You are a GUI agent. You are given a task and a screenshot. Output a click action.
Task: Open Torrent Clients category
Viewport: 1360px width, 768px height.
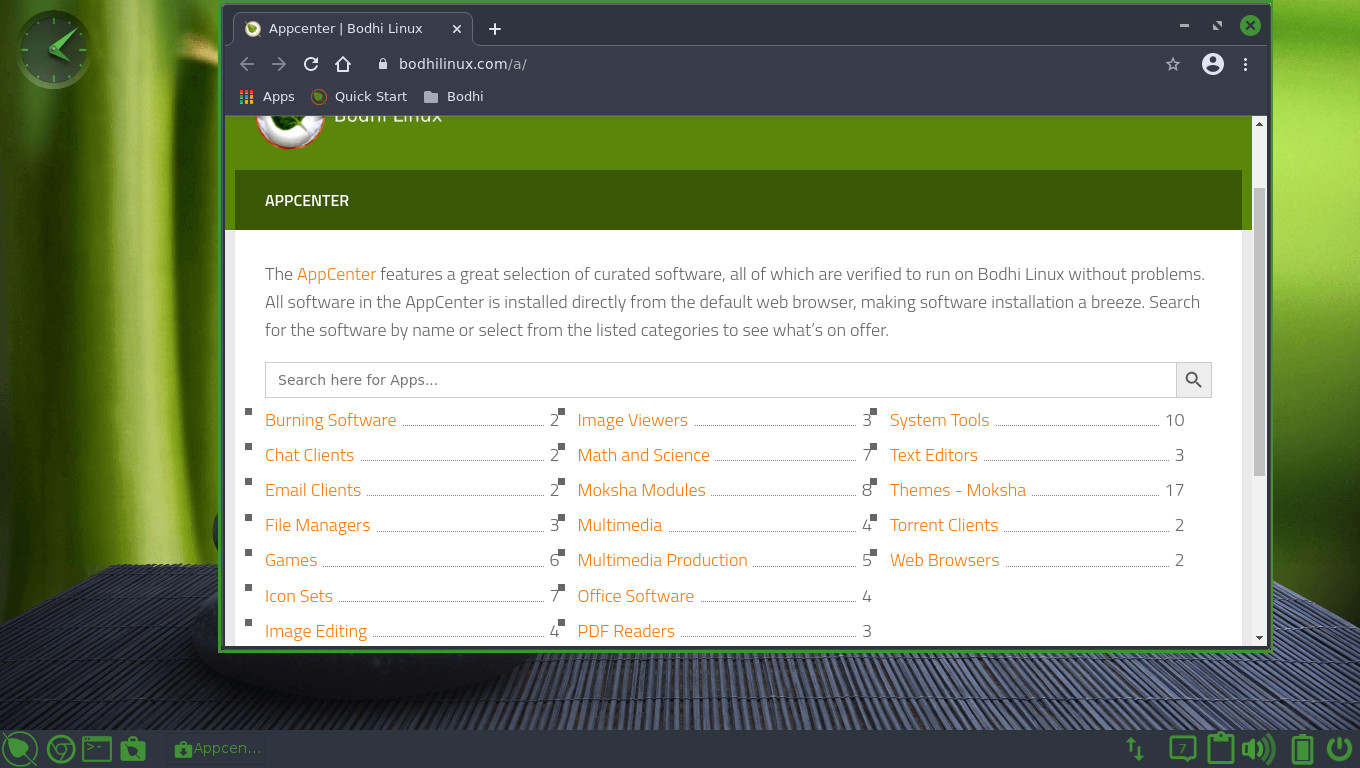(x=944, y=525)
